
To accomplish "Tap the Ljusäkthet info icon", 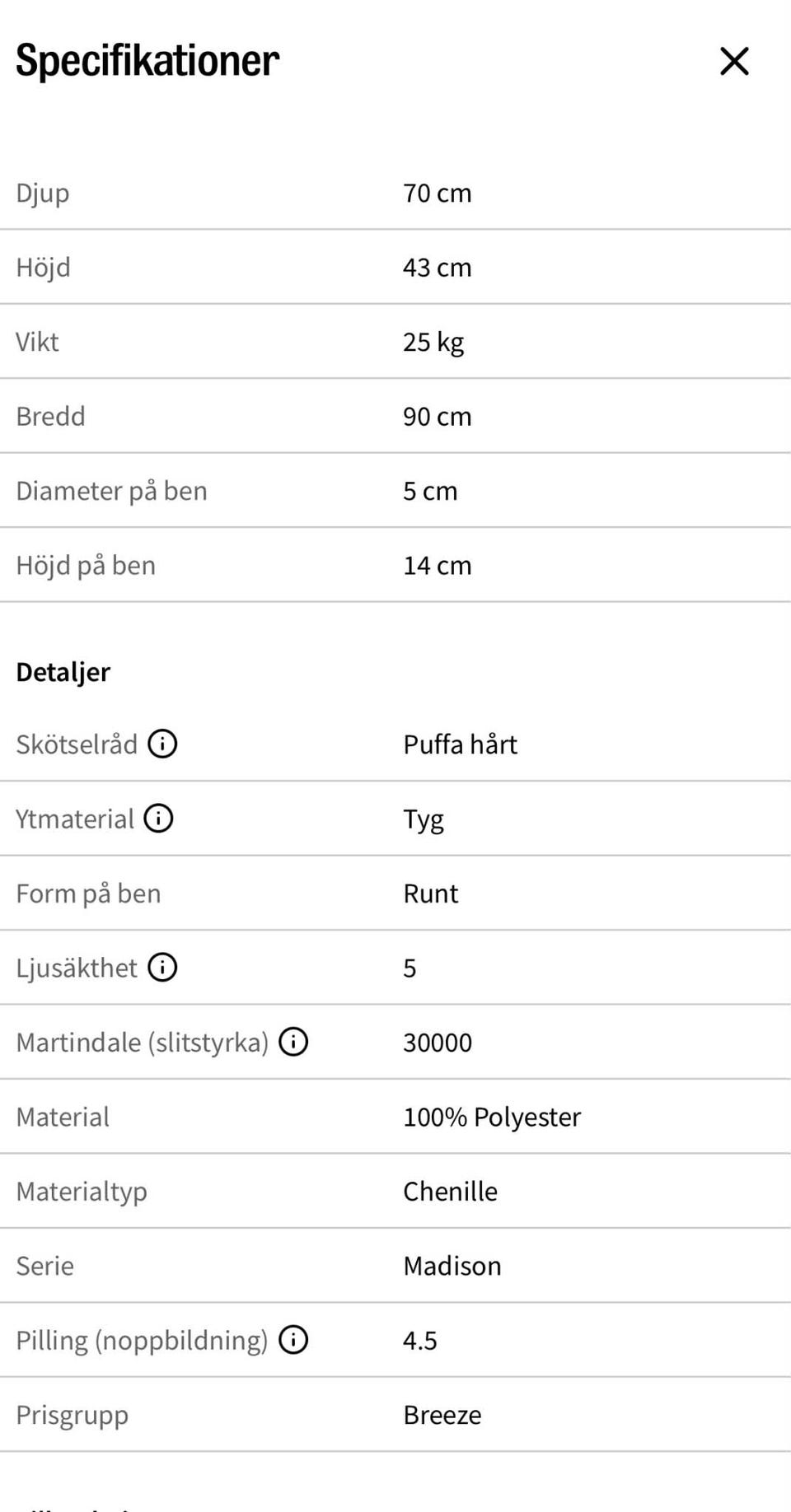I will [162, 967].
